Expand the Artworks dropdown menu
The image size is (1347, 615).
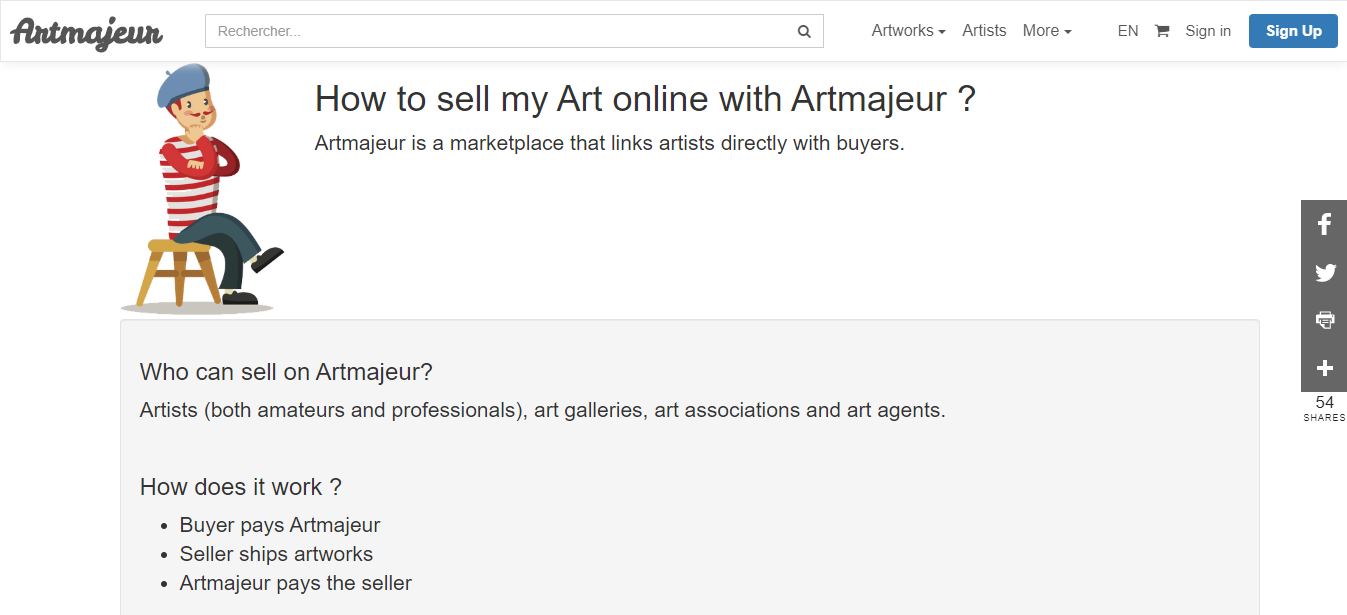click(x=908, y=31)
